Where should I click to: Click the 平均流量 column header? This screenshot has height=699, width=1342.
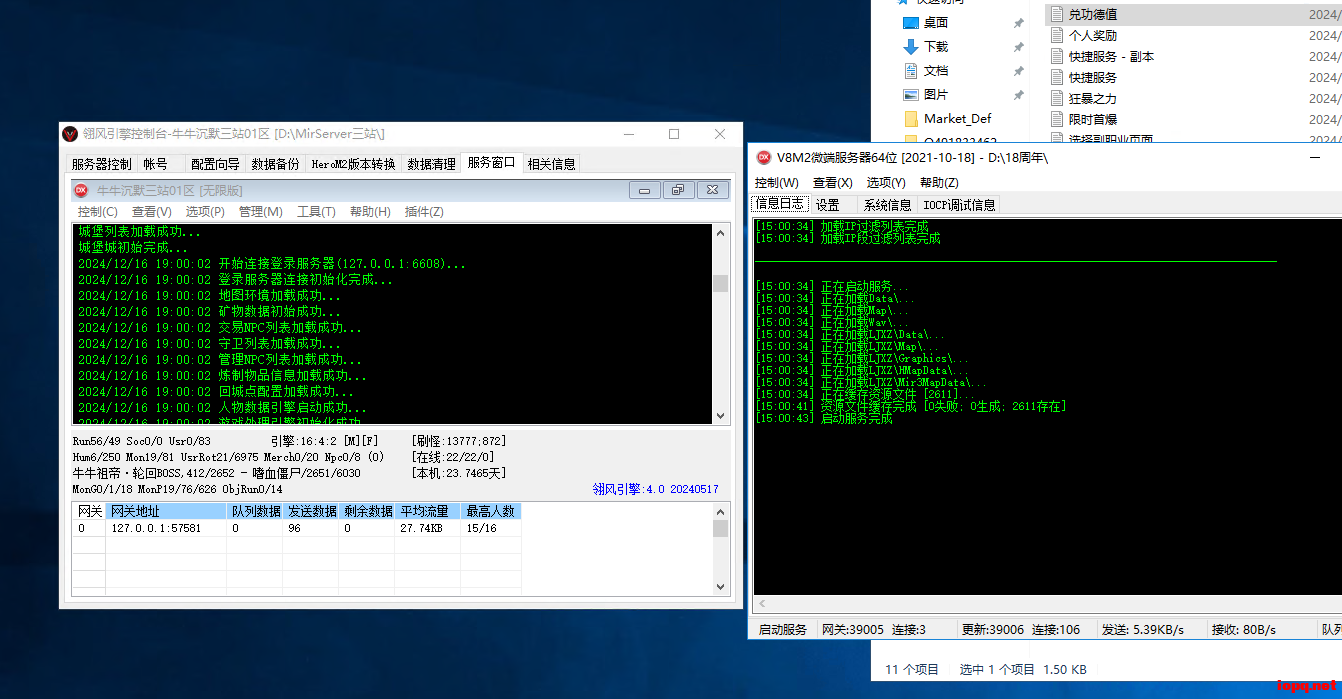pyautogui.click(x=428, y=511)
